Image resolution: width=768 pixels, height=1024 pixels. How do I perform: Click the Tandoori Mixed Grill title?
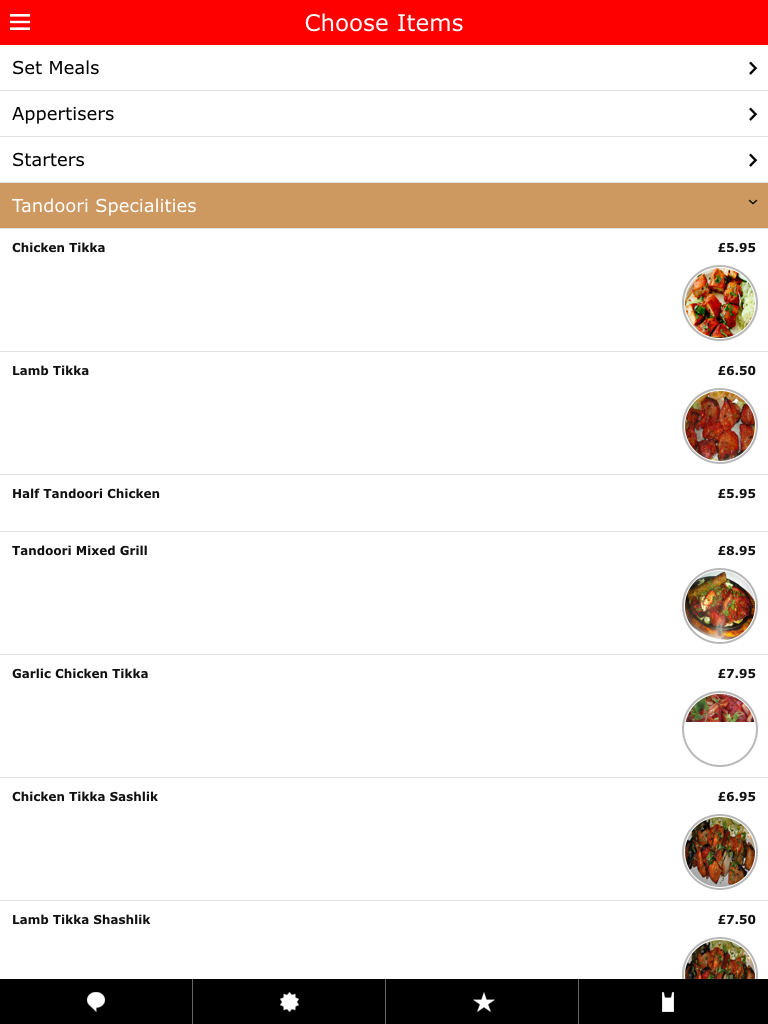[x=80, y=551]
